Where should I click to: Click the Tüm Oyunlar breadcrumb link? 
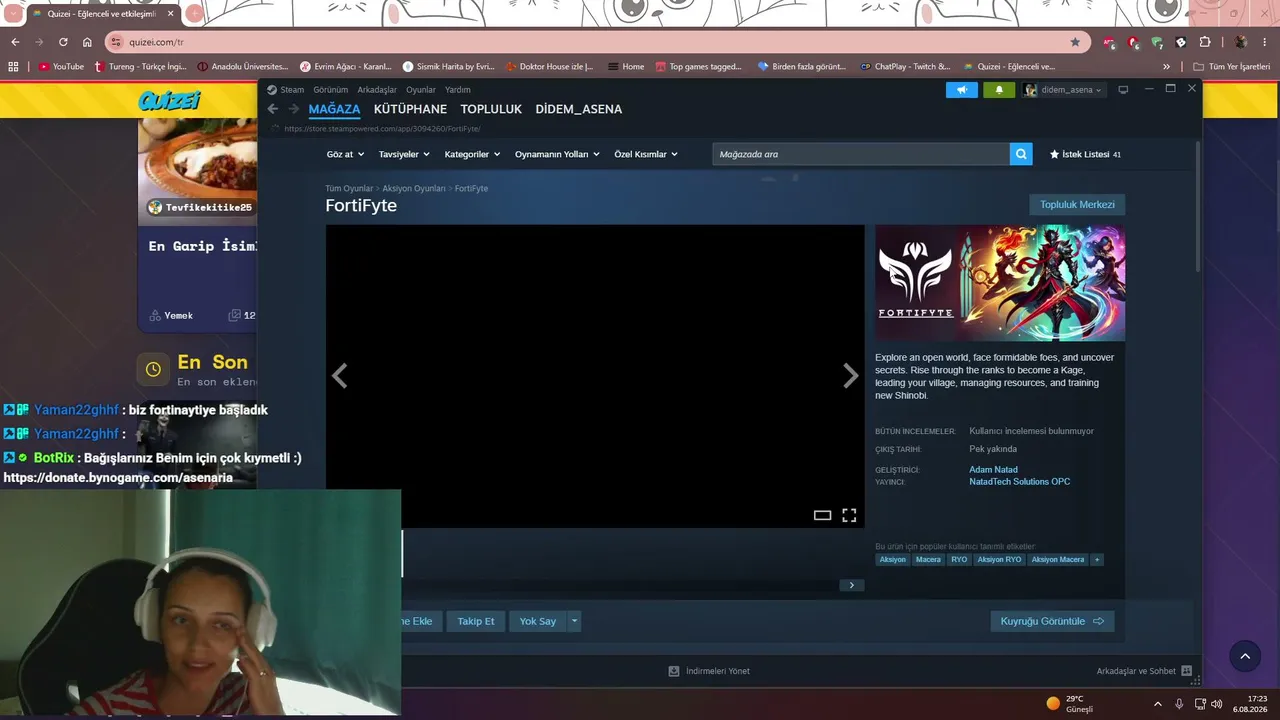point(349,188)
